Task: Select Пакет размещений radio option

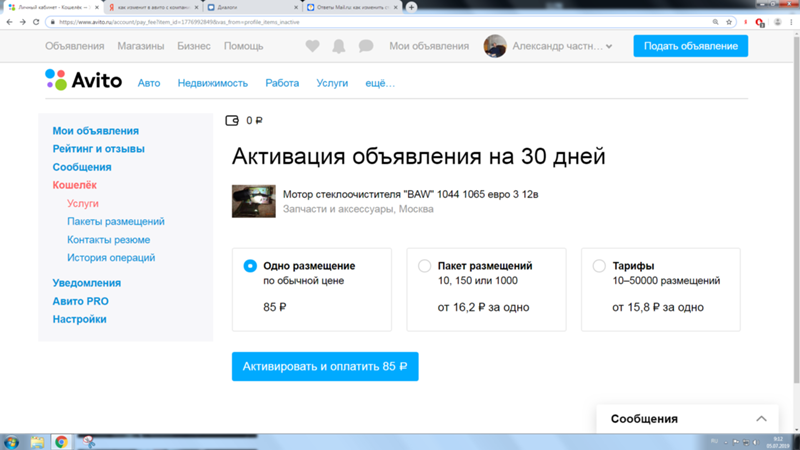Action: click(424, 266)
